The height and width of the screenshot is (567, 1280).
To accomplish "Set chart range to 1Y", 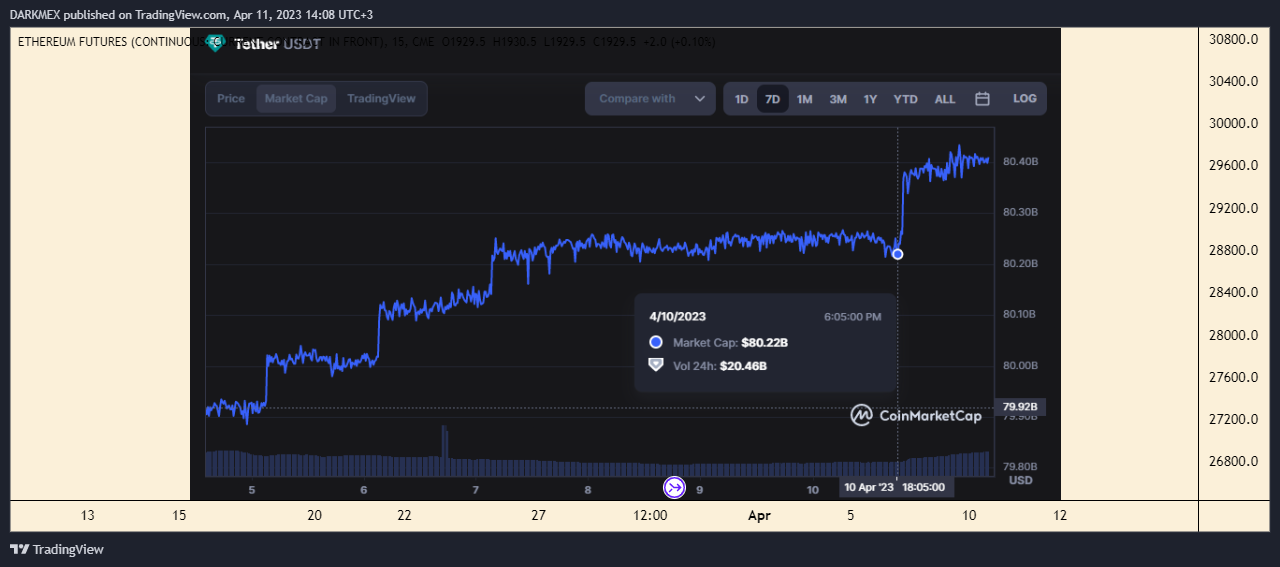I will (870, 99).
